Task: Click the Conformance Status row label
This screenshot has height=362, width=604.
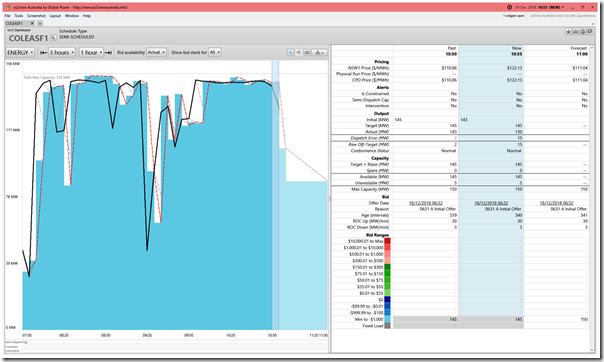Action: (x=370, y=151)
